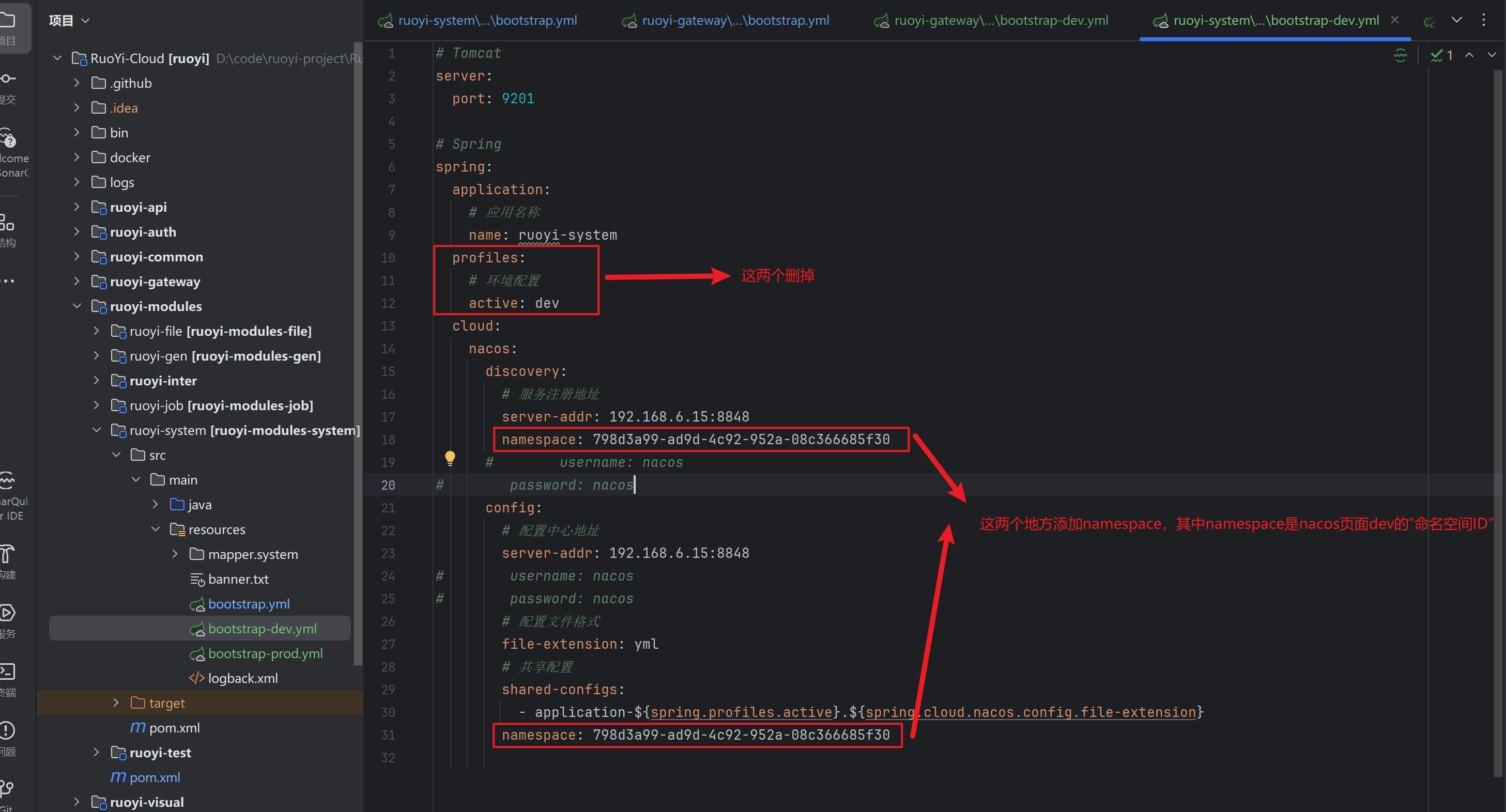The width and height of the screenshot is (1506, 812).
Task: Expand the ruoyi-gateway module
Action: click(76, 282)
